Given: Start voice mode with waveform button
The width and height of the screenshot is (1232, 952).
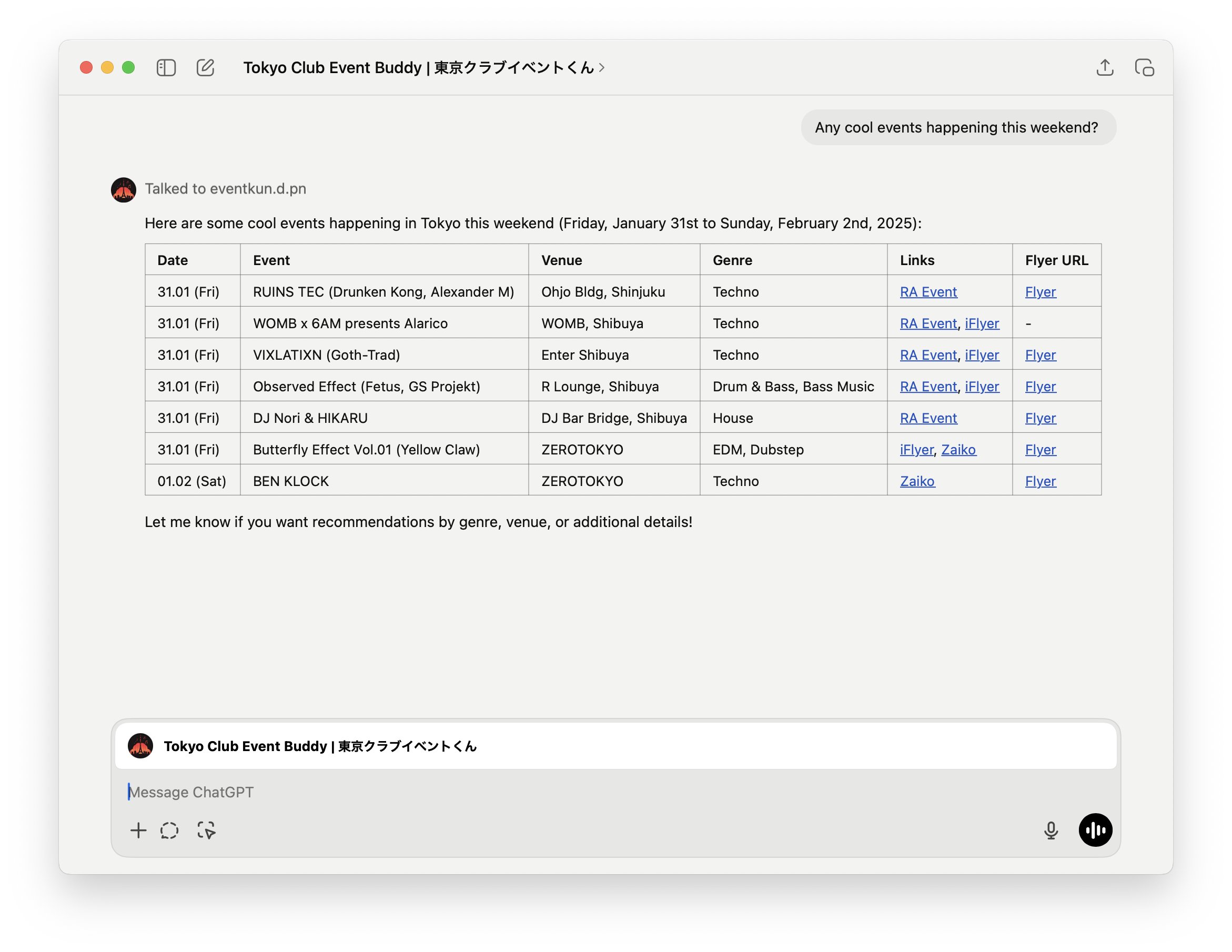Looking at the screenshot, I should 1095,829.
